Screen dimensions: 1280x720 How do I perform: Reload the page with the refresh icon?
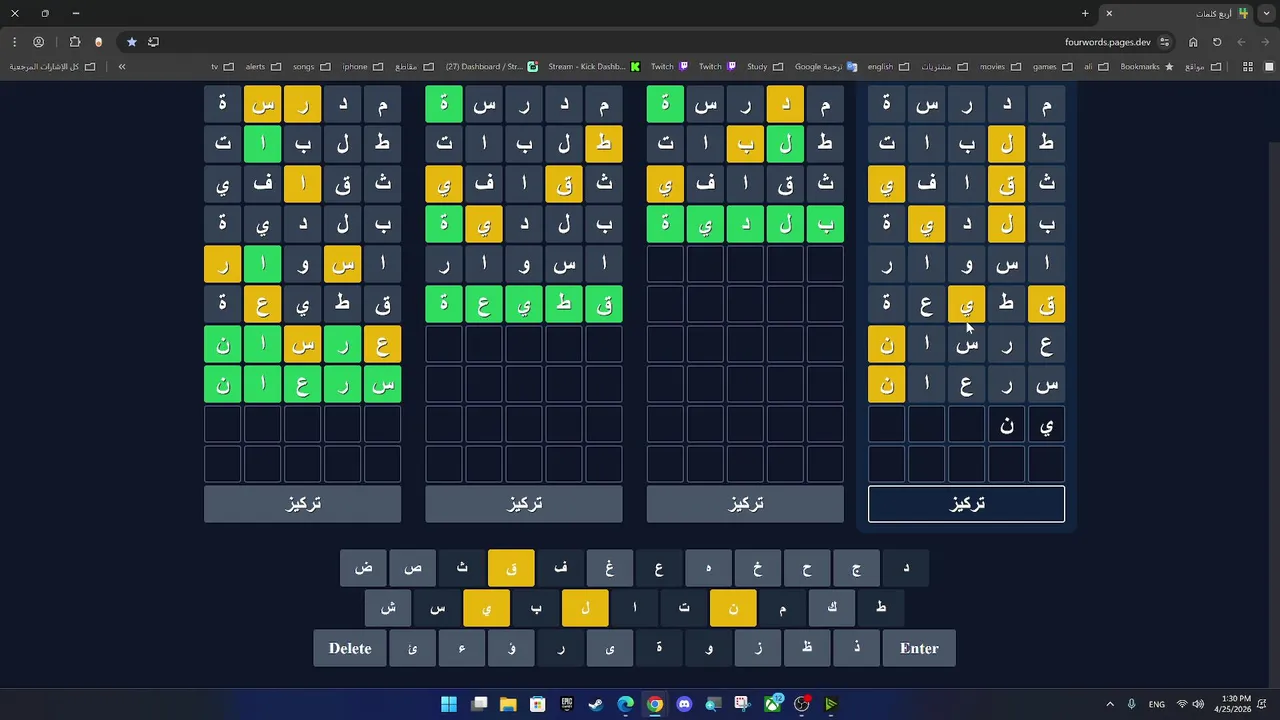pos(1217,42)
